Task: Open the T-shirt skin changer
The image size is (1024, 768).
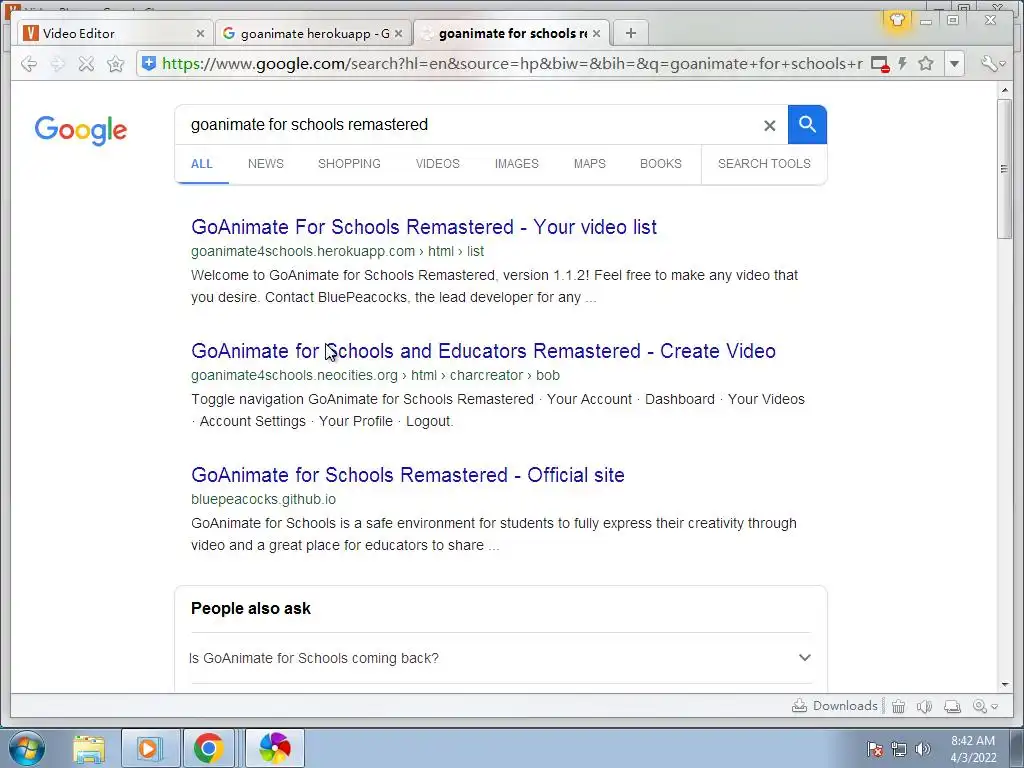Action: (x=897, y=20)
